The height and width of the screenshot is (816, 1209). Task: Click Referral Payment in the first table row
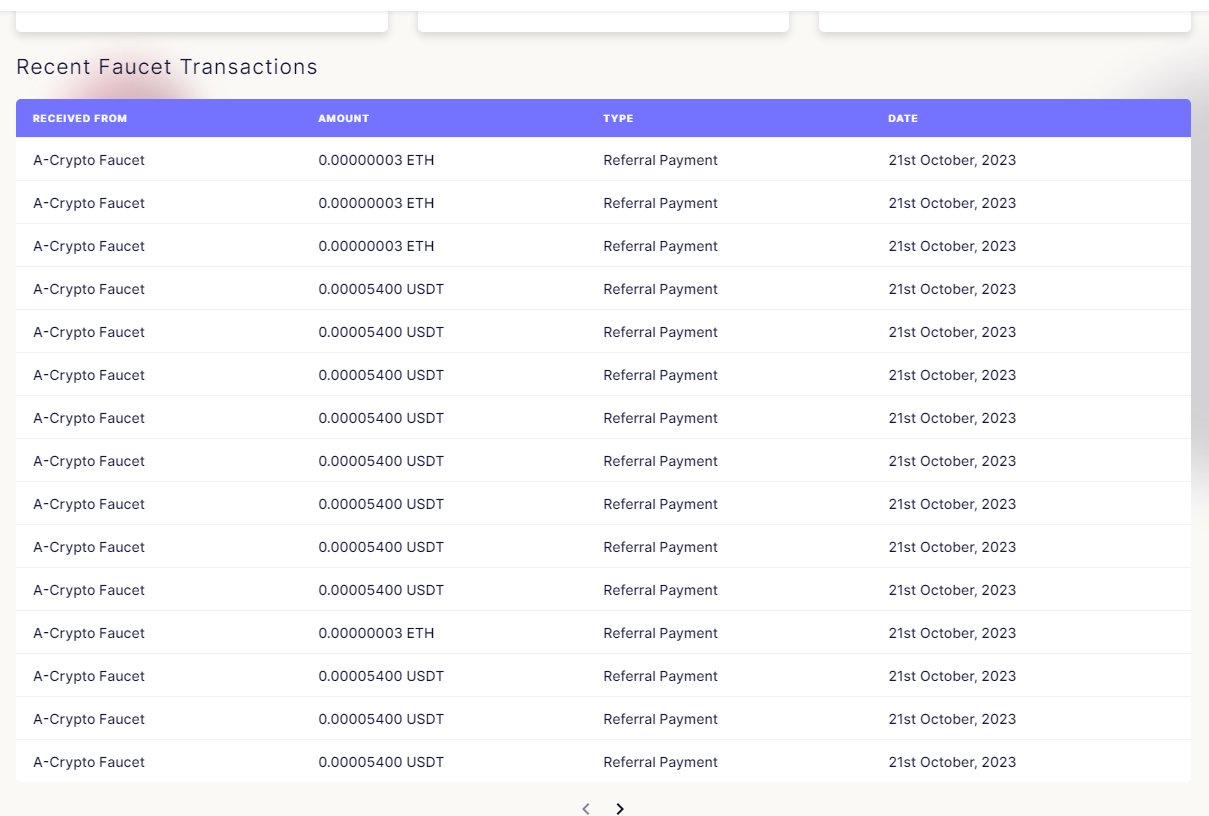(x=661, y=160)
